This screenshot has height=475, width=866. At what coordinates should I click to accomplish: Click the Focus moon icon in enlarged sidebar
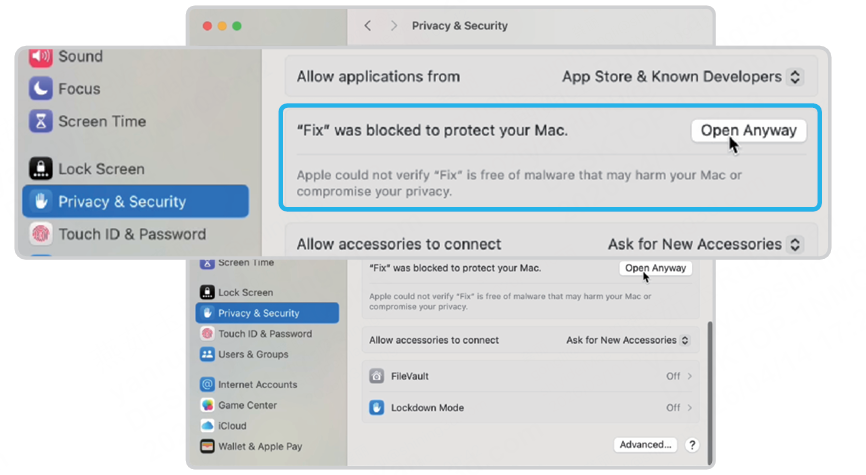pyautogui.click(x=41, y=88)
